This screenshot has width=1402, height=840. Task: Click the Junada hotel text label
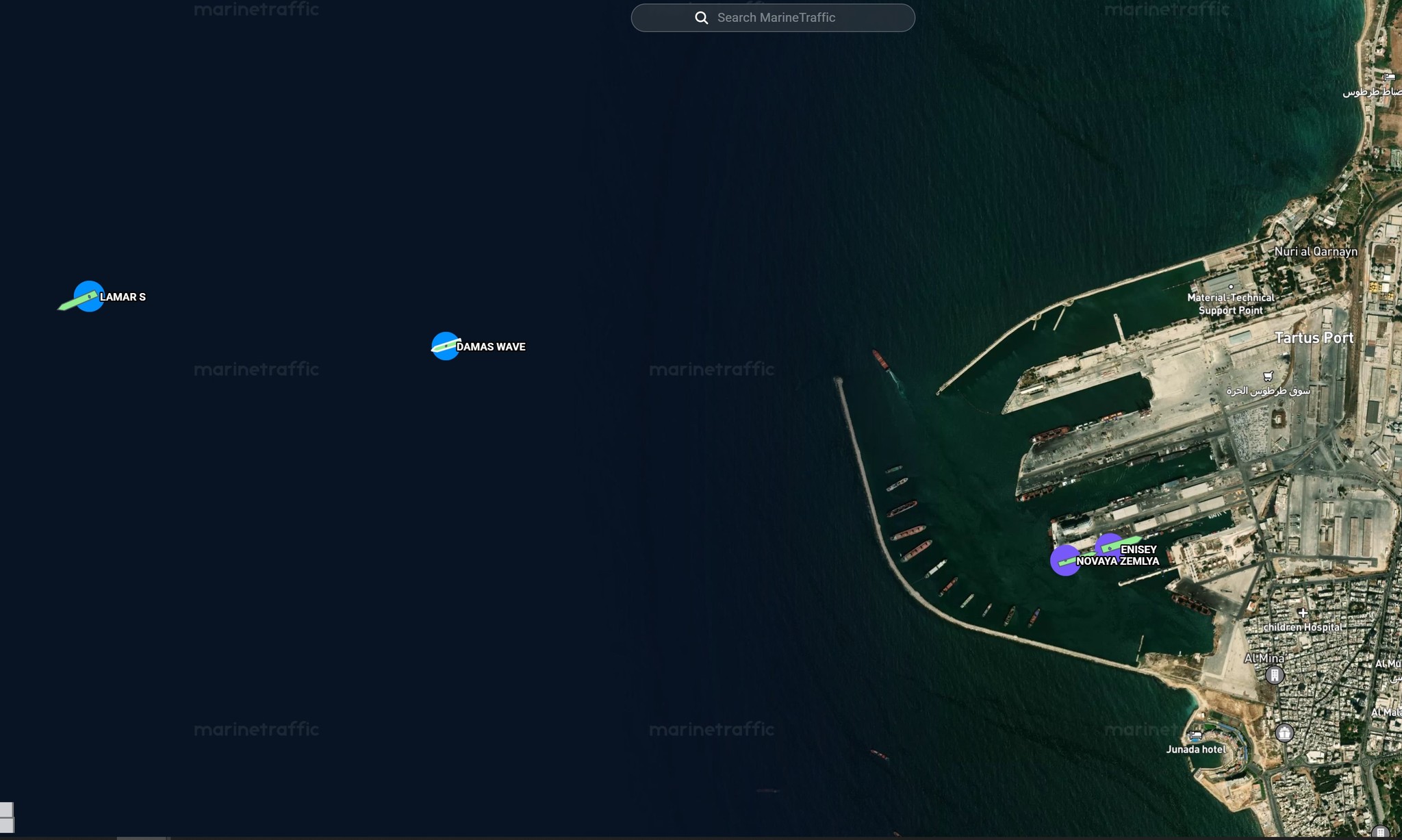[x=1195, y=750]
